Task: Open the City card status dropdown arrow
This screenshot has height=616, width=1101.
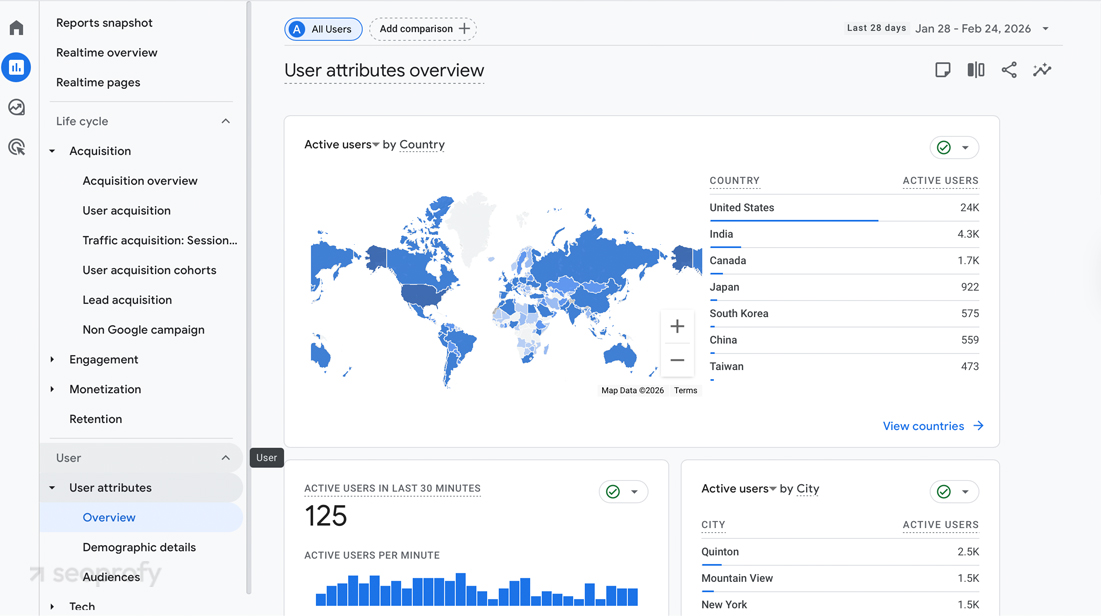Action: (965, 492)
